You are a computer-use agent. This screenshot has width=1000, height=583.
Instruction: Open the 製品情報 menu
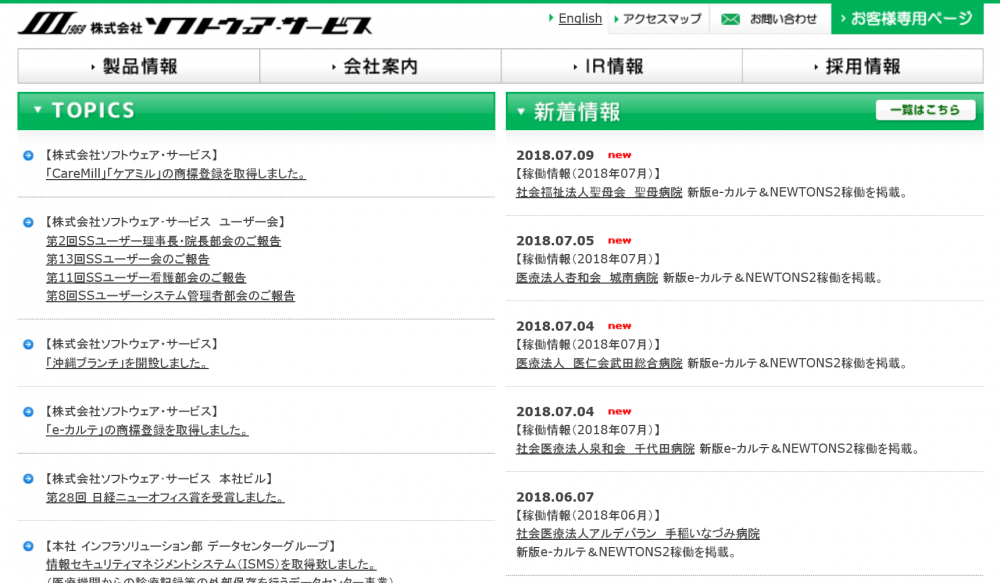pyautogui.click(x=138, y=66)
